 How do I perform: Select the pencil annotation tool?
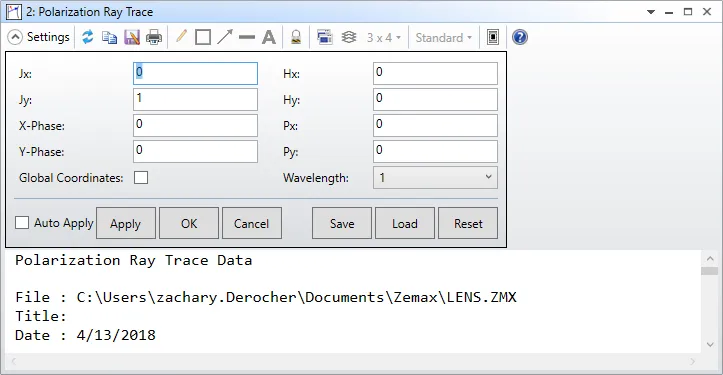pos(181,36)
